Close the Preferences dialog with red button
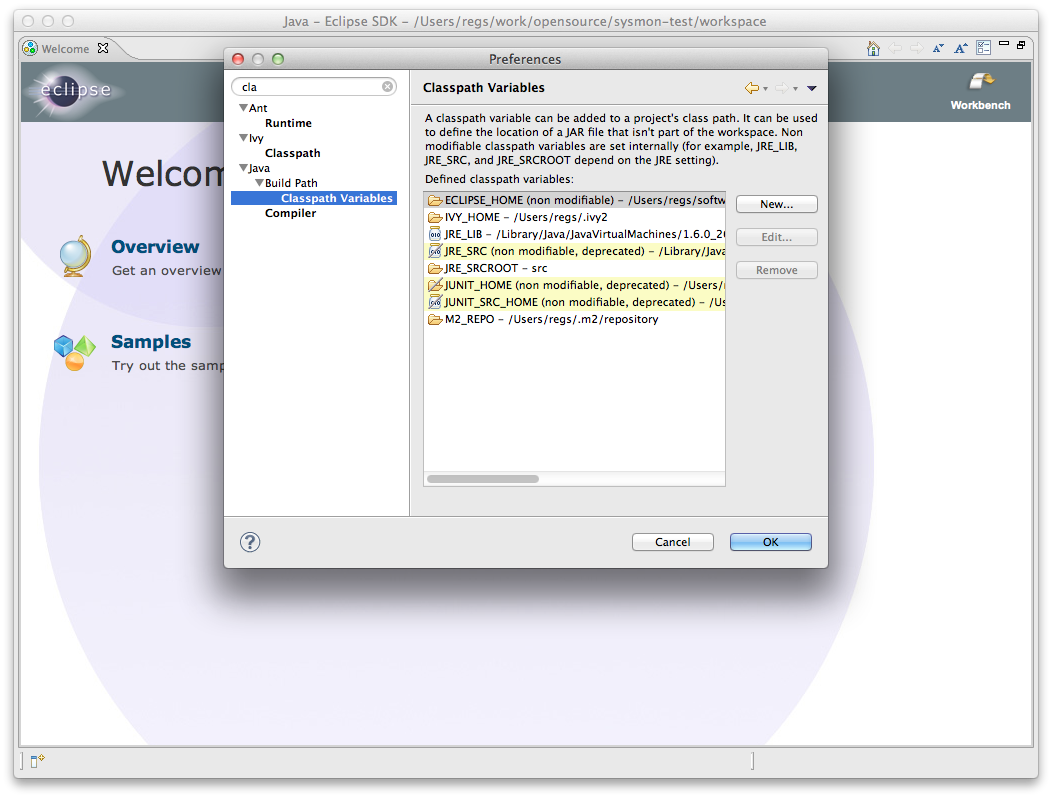 [x=238, y=59]
